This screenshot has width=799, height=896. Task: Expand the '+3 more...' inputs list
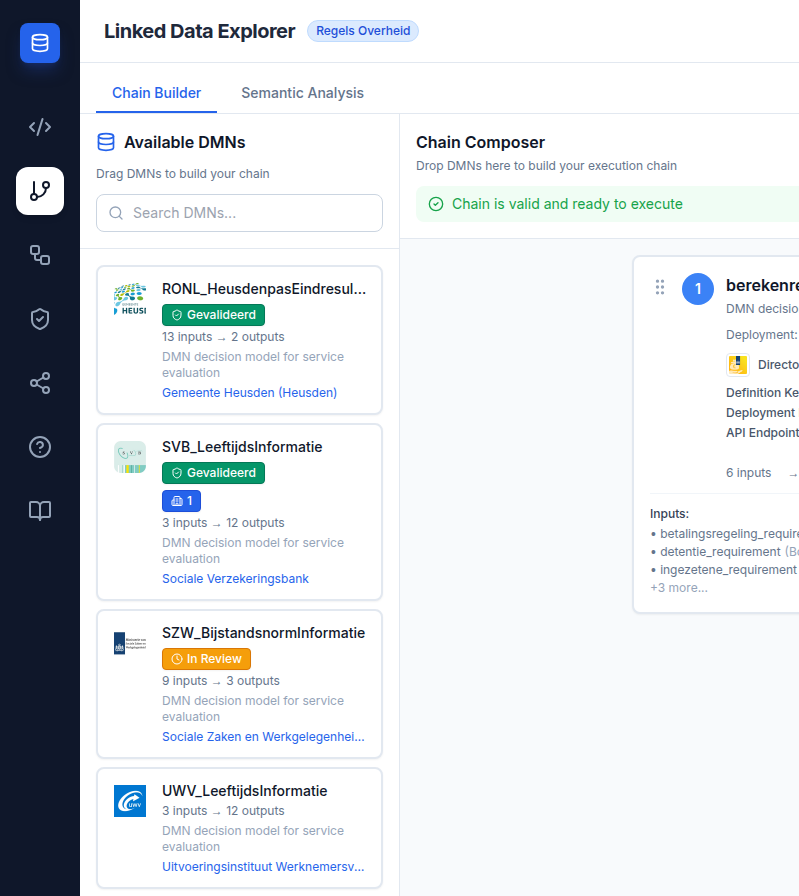679,588
